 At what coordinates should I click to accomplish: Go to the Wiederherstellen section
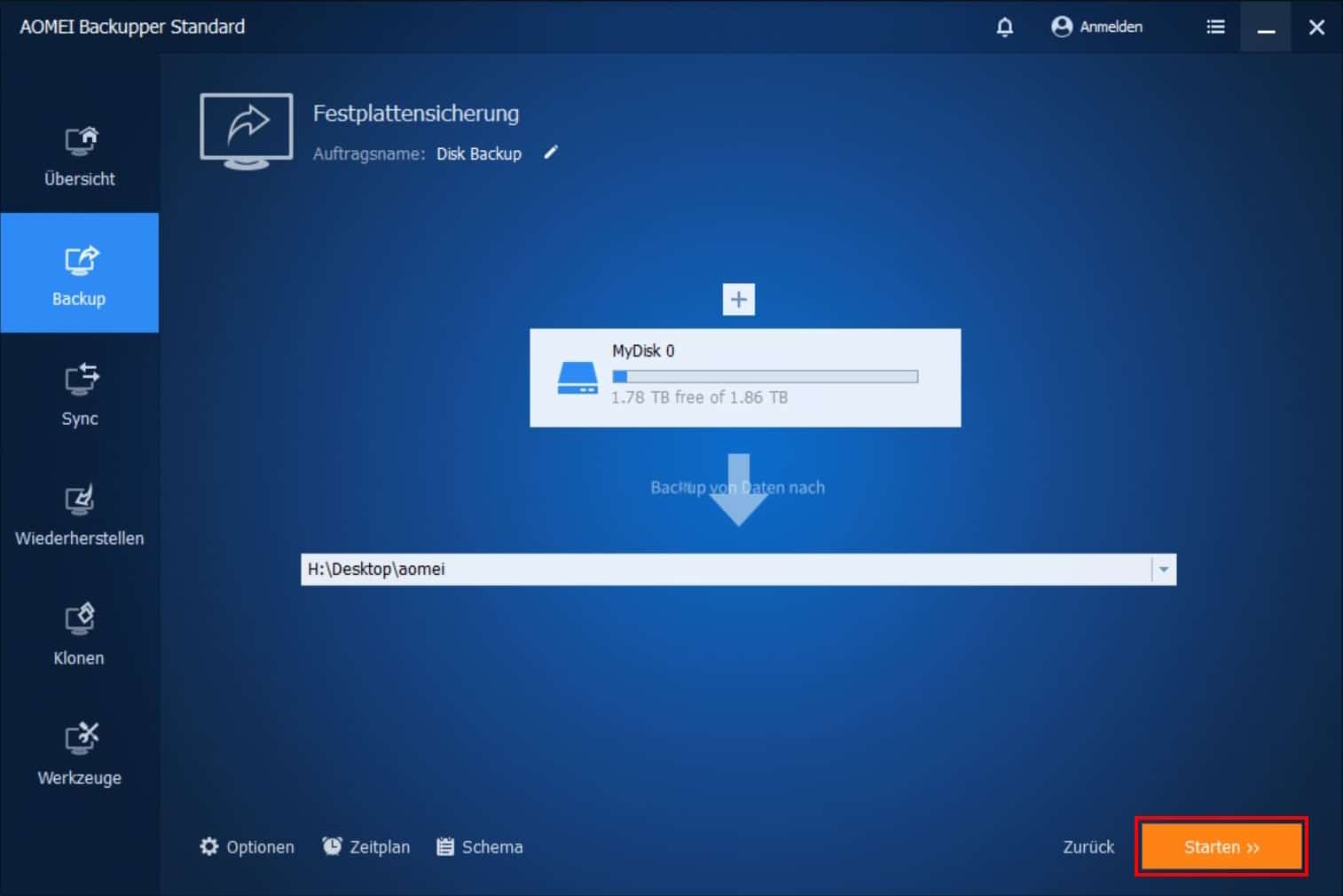[80, 514]
